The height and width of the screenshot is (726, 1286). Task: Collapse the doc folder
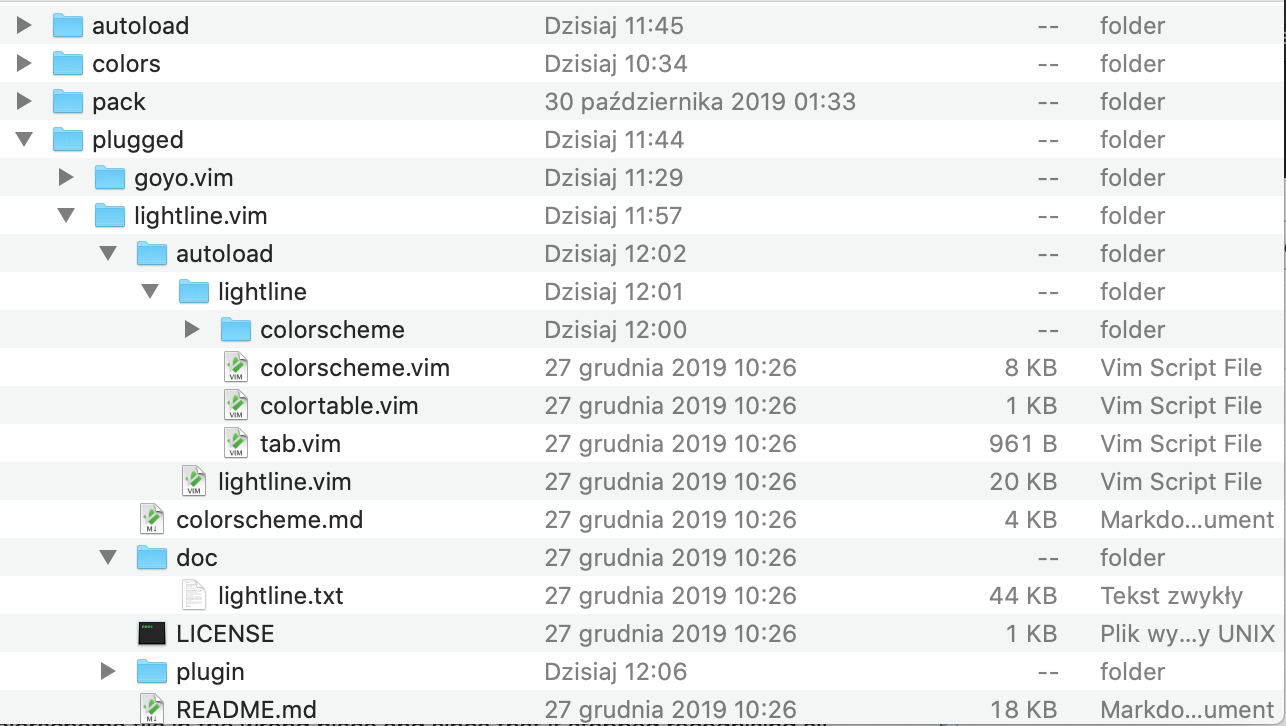108,557
